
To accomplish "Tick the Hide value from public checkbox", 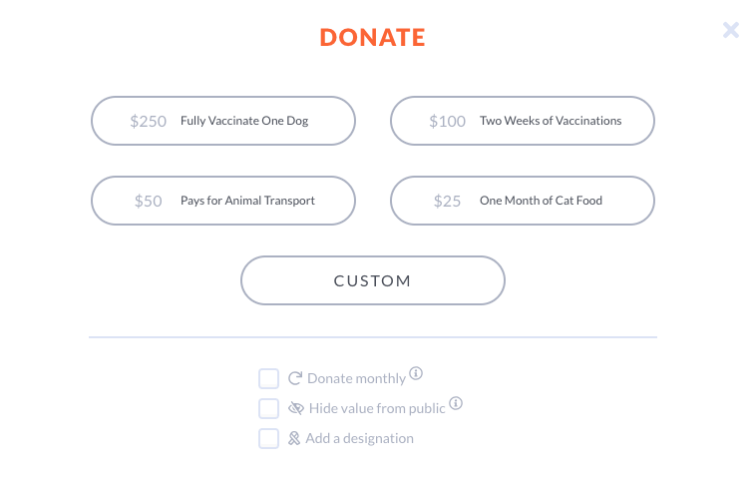I will tap(269, 408).
